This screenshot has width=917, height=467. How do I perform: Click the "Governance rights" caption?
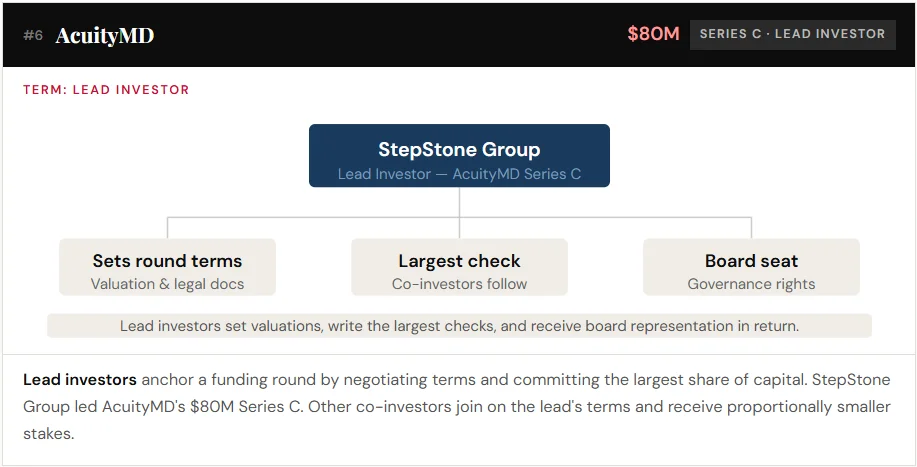click(x=751, y=284)
